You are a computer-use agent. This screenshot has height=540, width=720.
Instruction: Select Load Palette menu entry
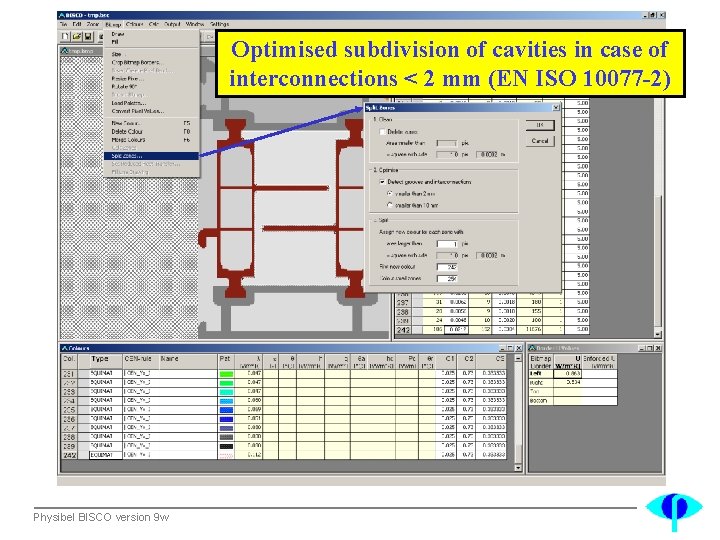[152, 103]
